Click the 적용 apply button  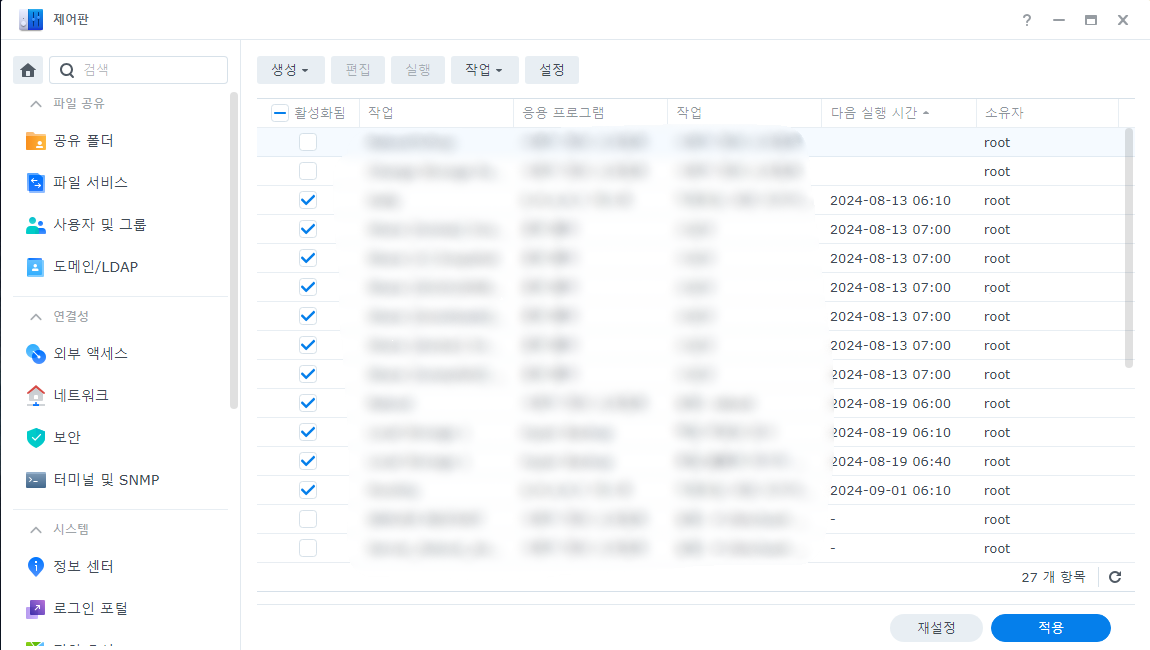click(x=1050, y=628)
